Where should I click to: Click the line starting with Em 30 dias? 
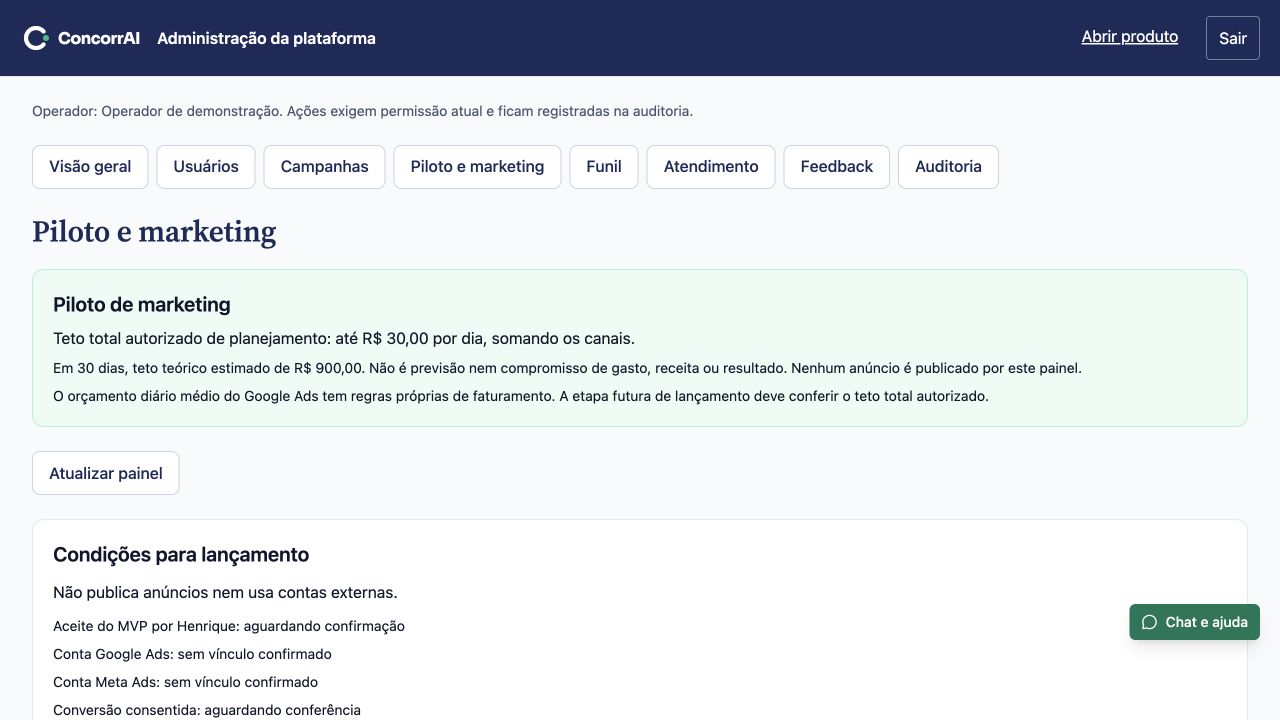[x=567, y=368]
